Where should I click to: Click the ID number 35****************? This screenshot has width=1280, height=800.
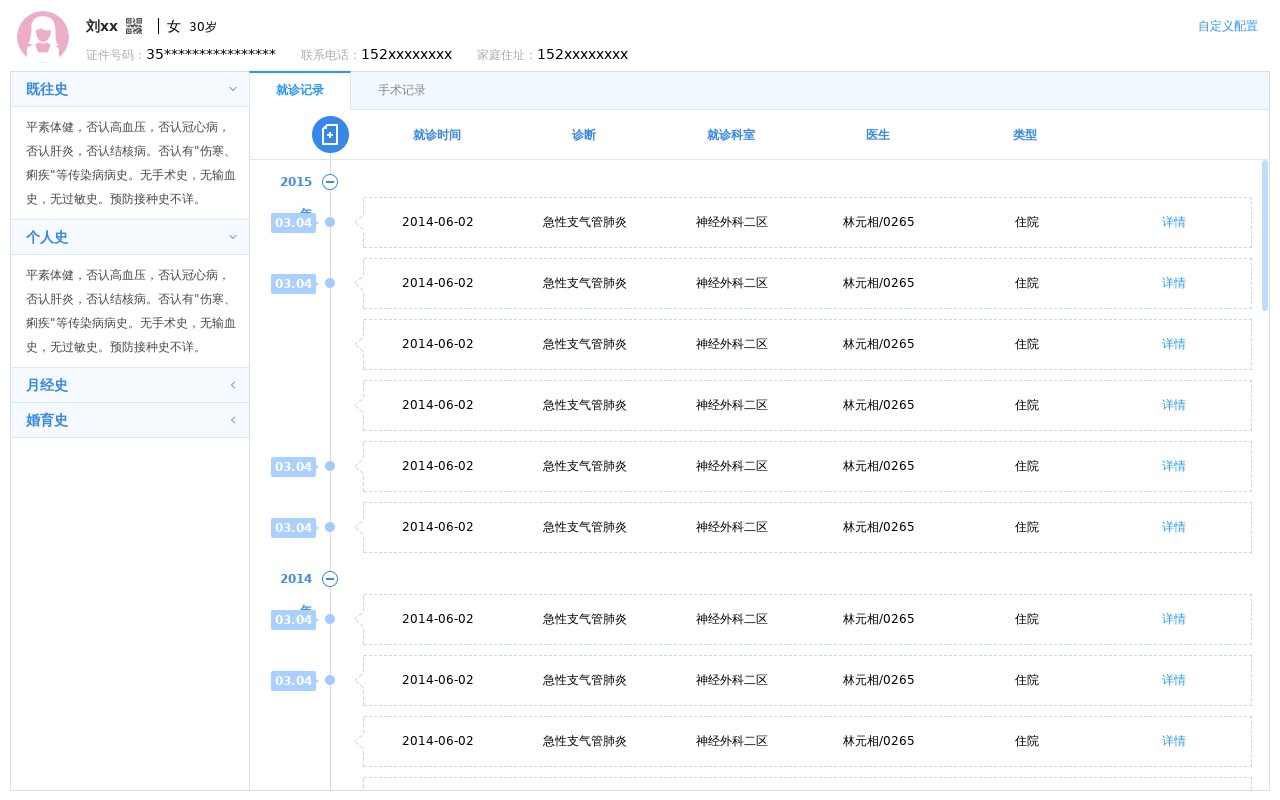coord(211,54)
